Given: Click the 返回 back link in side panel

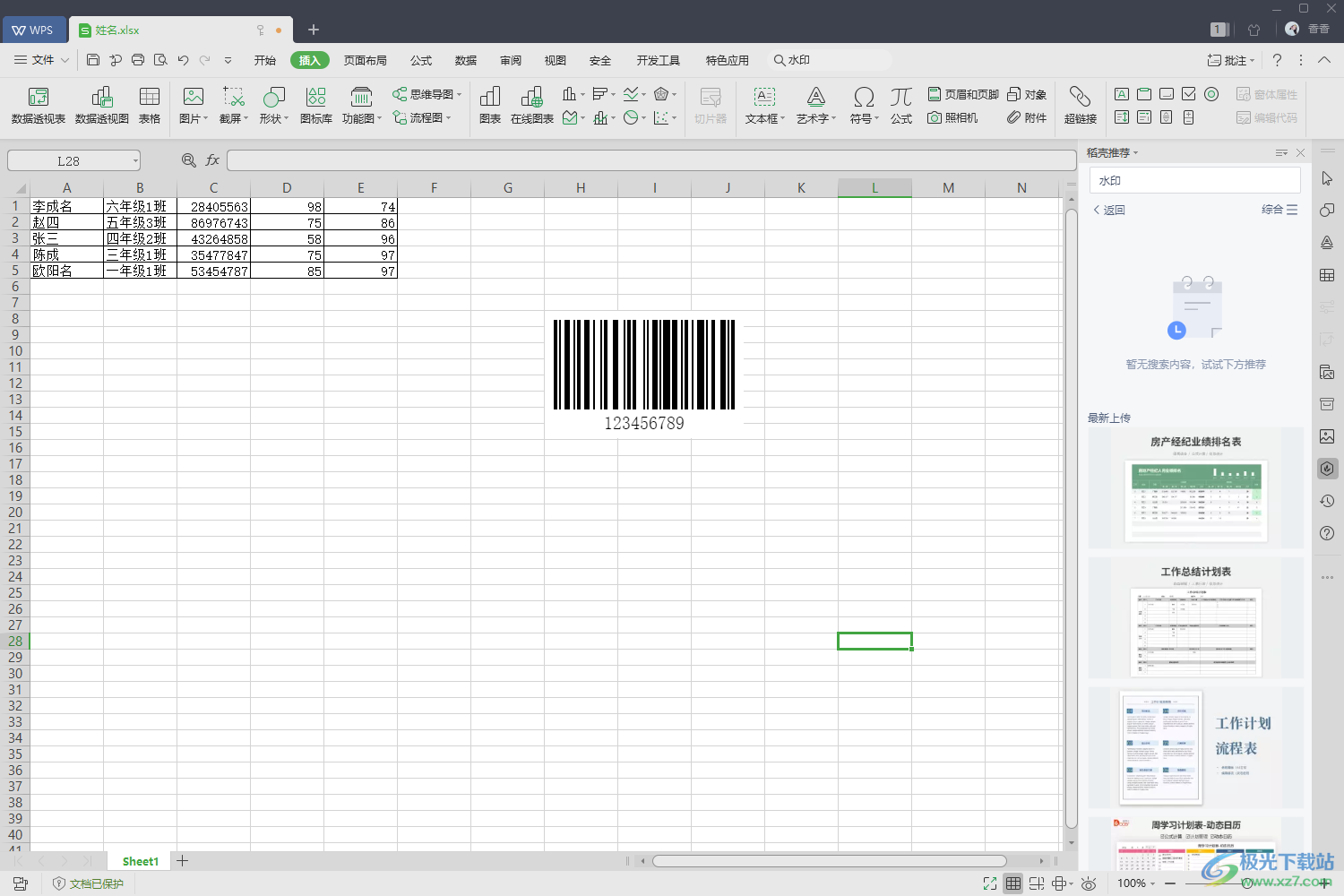Looking at the screenshot, I should [x=1109, y=210].
